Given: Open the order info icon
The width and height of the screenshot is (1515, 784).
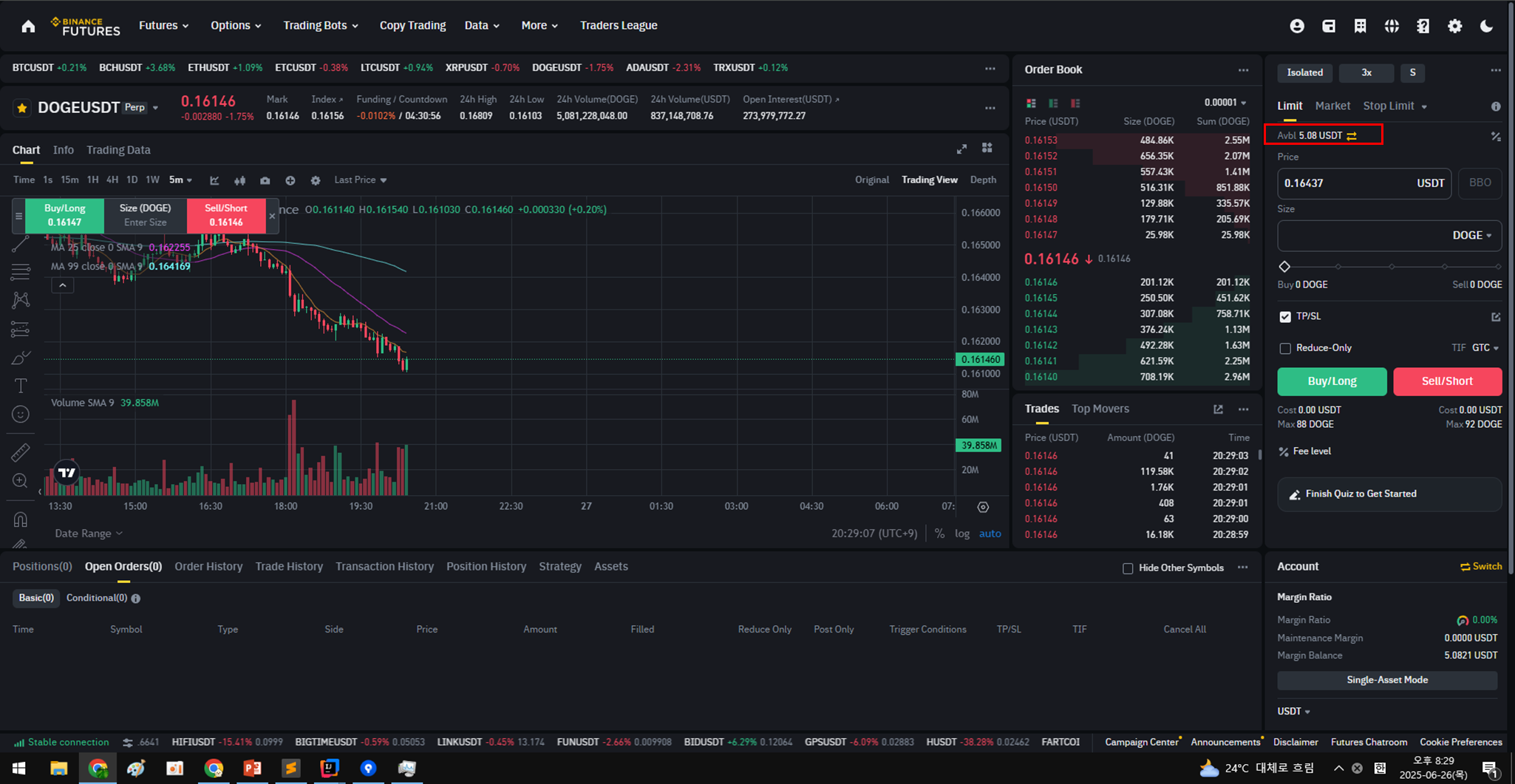Looking at the screenshot, I should coord(1496,106).
